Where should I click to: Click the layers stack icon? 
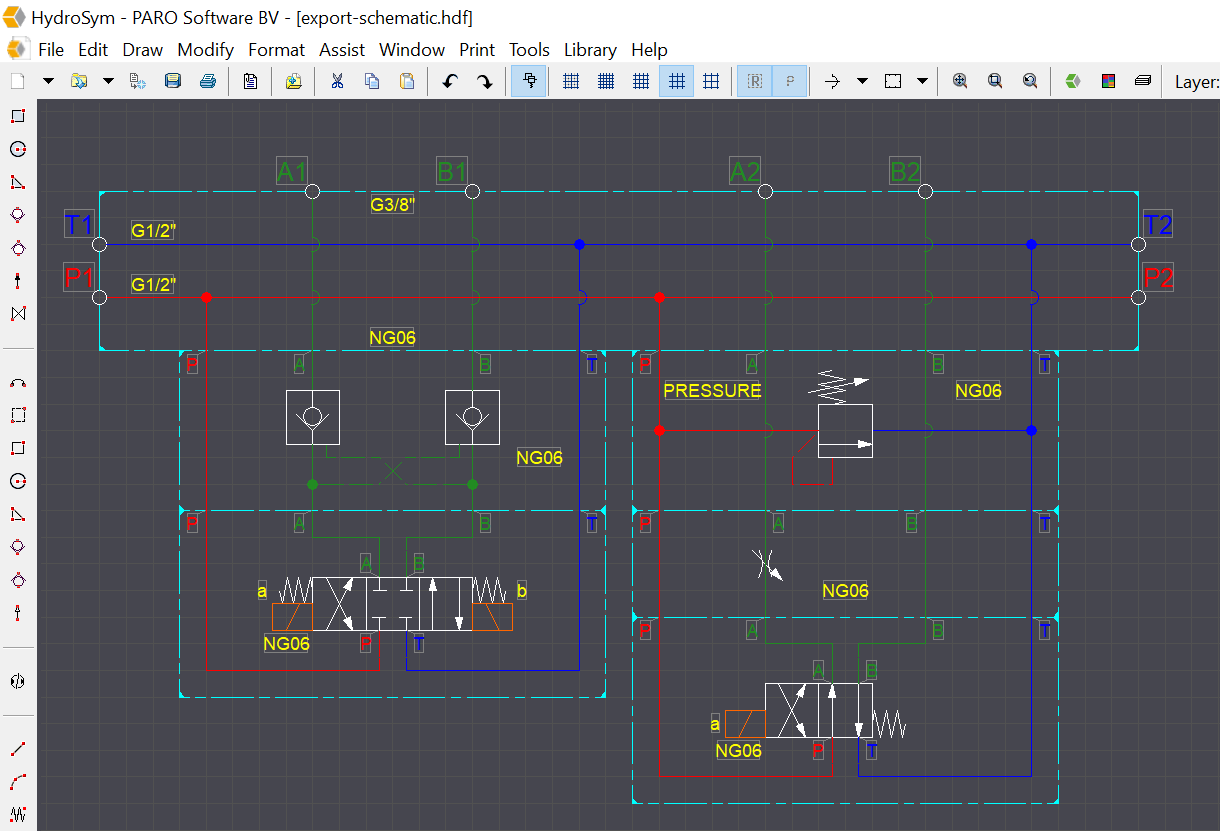[1143, 81]
